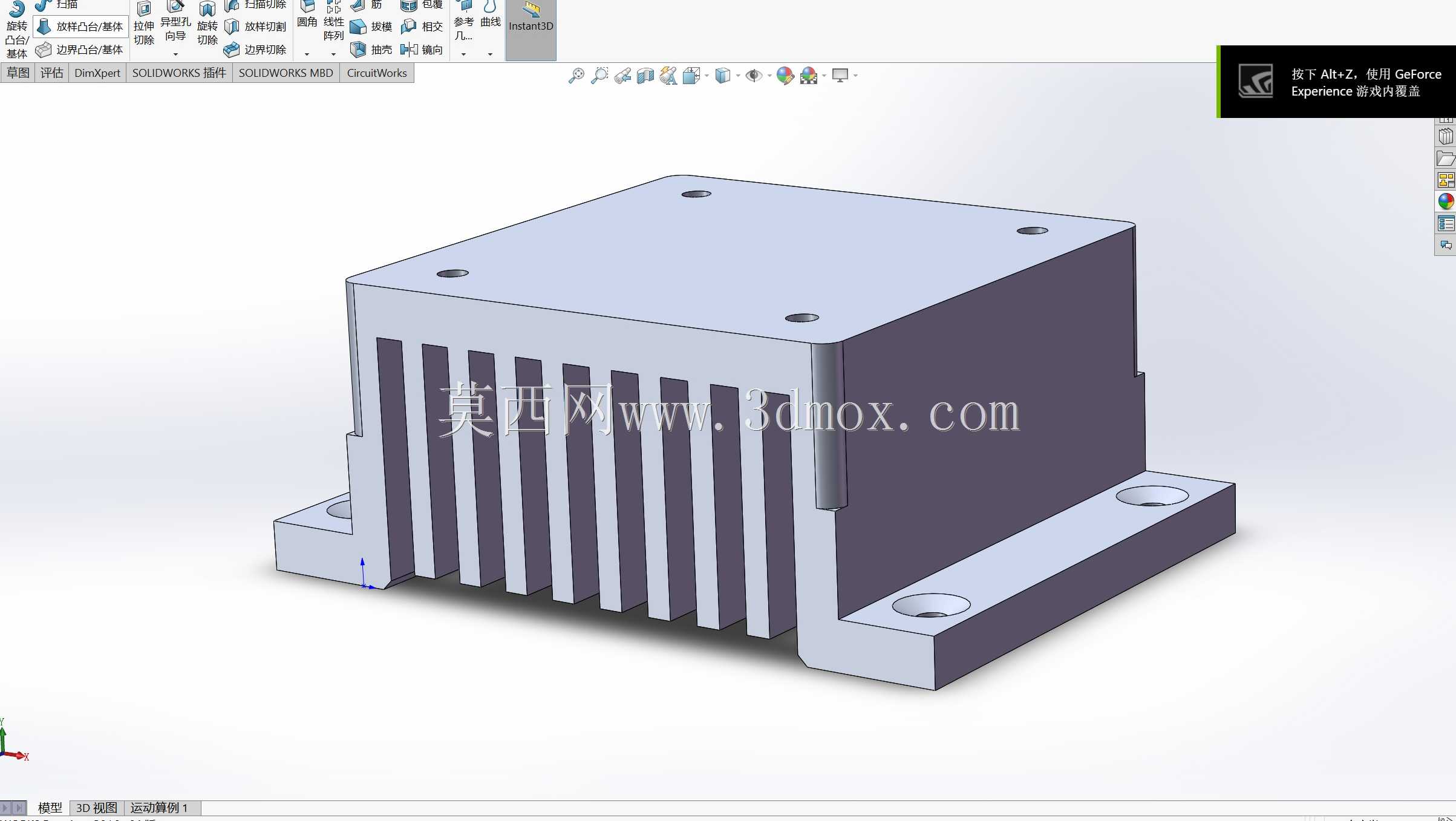1456x821 pixels.
Task: Expand Linear Pattern dropdown arrow
Action: pyautogui.click(x=334, y=54)
